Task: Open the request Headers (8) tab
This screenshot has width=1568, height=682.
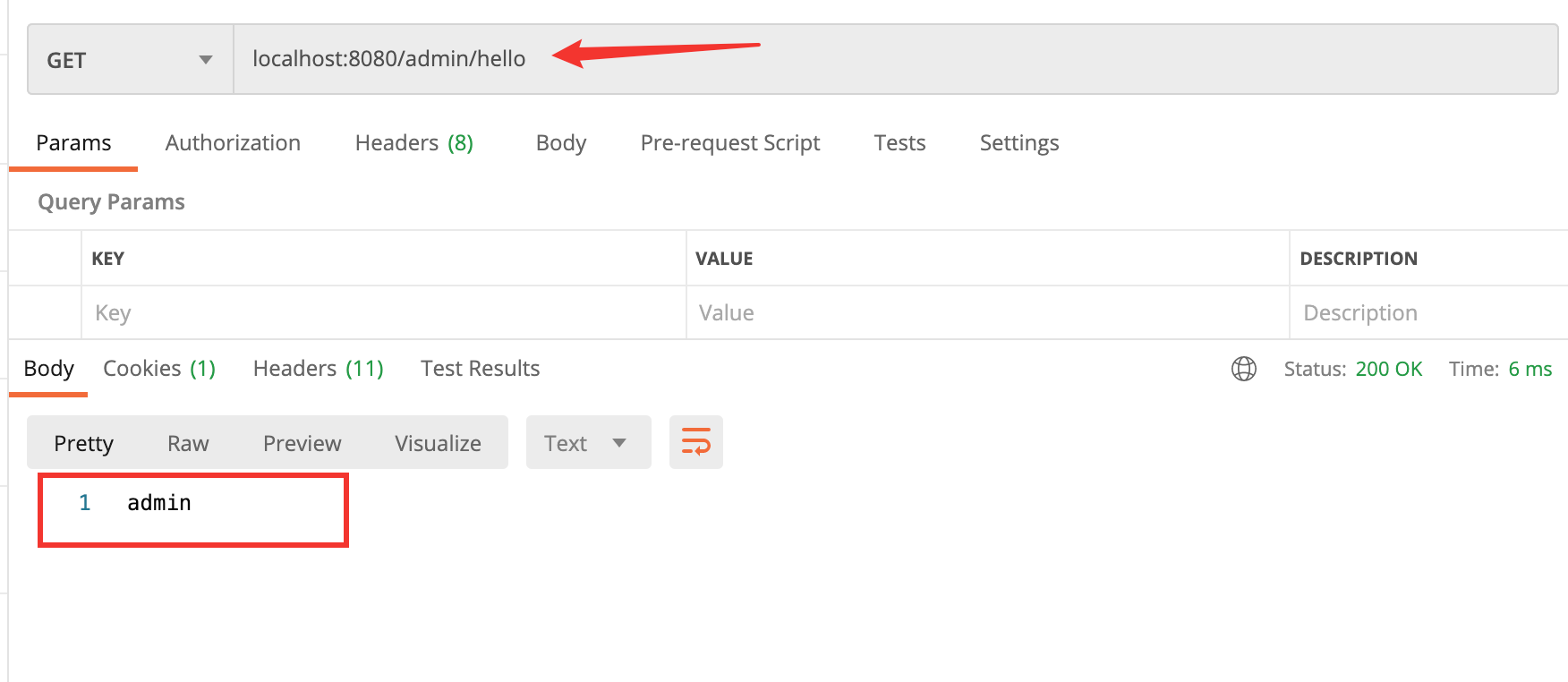Action: (413, 143)
